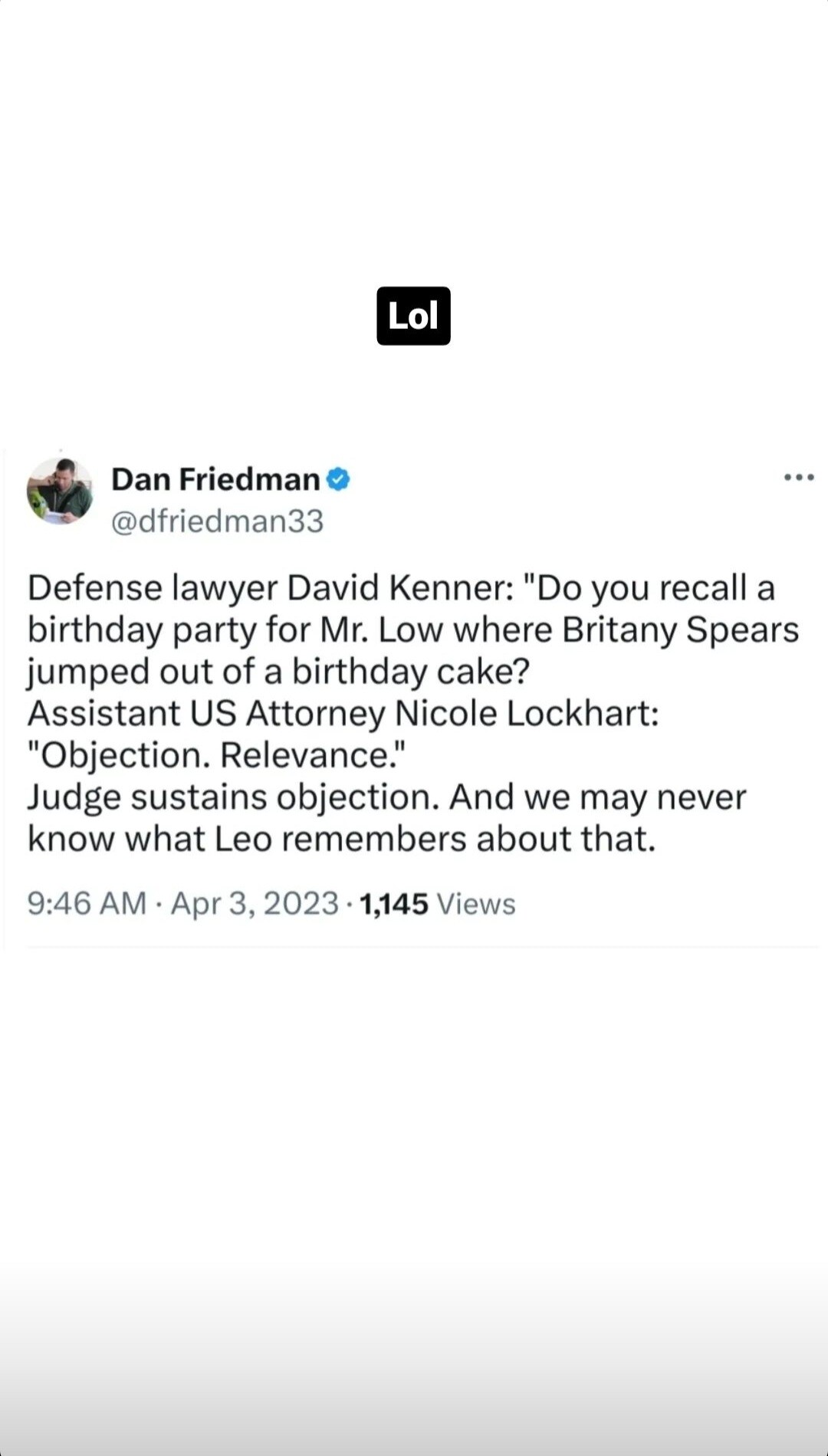Click the blue verified badge
This screenshot has height=1456, width=828.
coord(338,479)
